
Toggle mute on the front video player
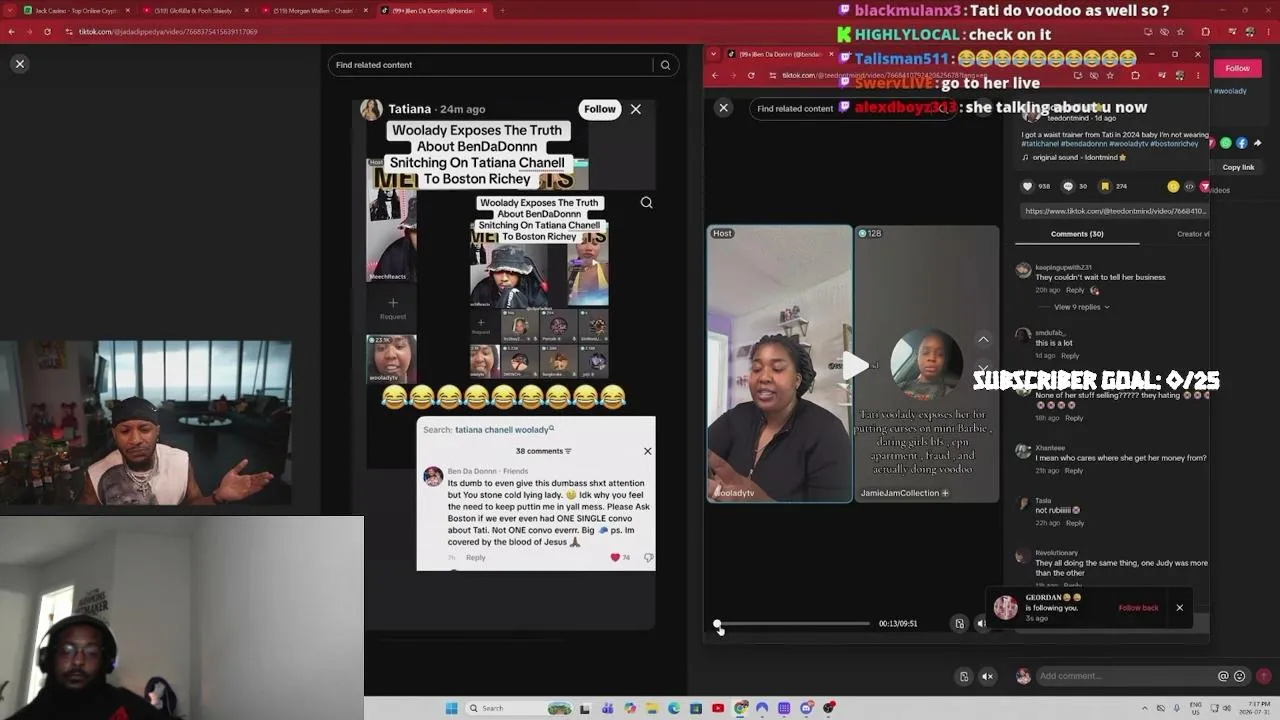point(981,624)
